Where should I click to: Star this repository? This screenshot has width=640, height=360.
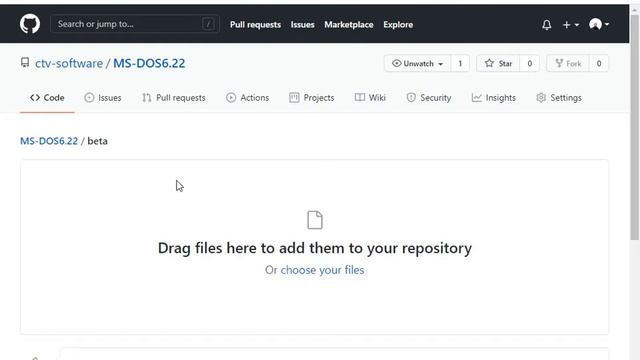pyautogui.click(x=498, y=64)
